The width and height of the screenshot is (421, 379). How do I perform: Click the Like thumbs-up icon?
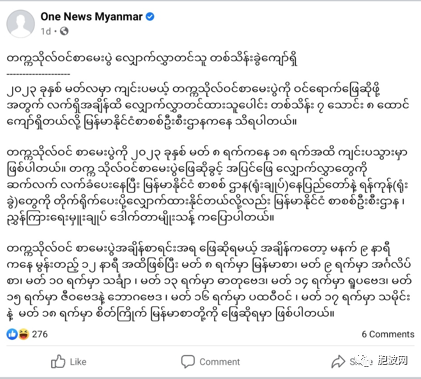tap(58, 361)
